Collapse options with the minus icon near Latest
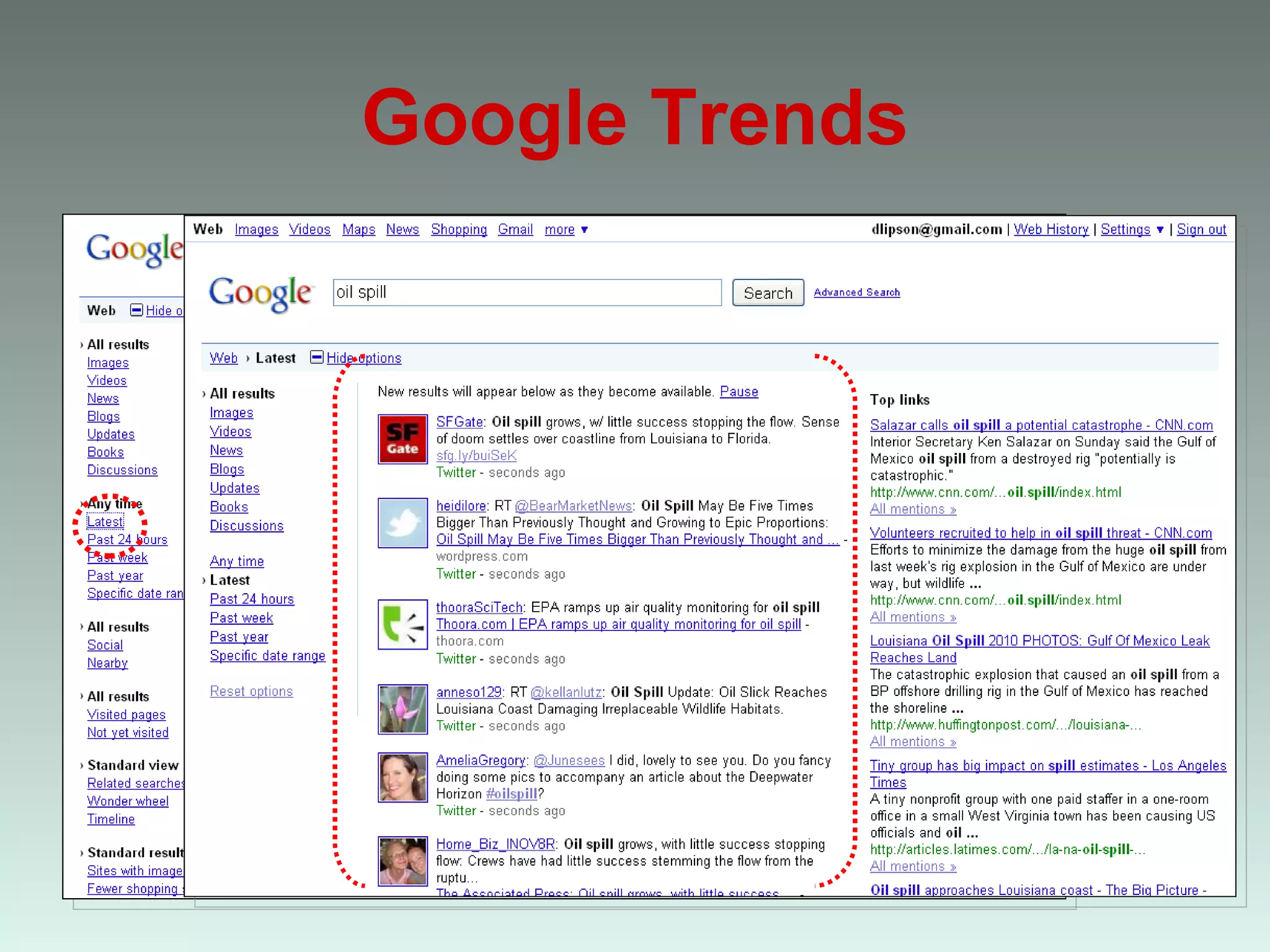 [x=316, y=357]
